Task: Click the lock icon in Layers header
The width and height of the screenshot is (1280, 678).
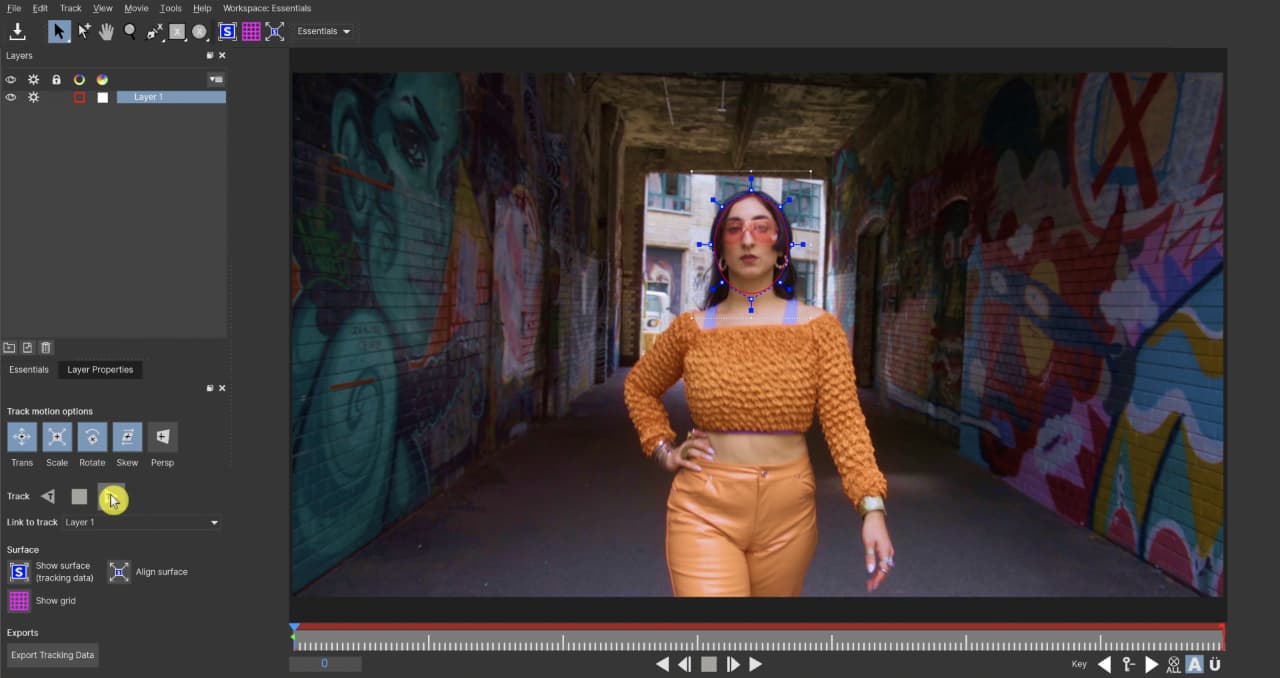Action: click(x=56, y=79)
